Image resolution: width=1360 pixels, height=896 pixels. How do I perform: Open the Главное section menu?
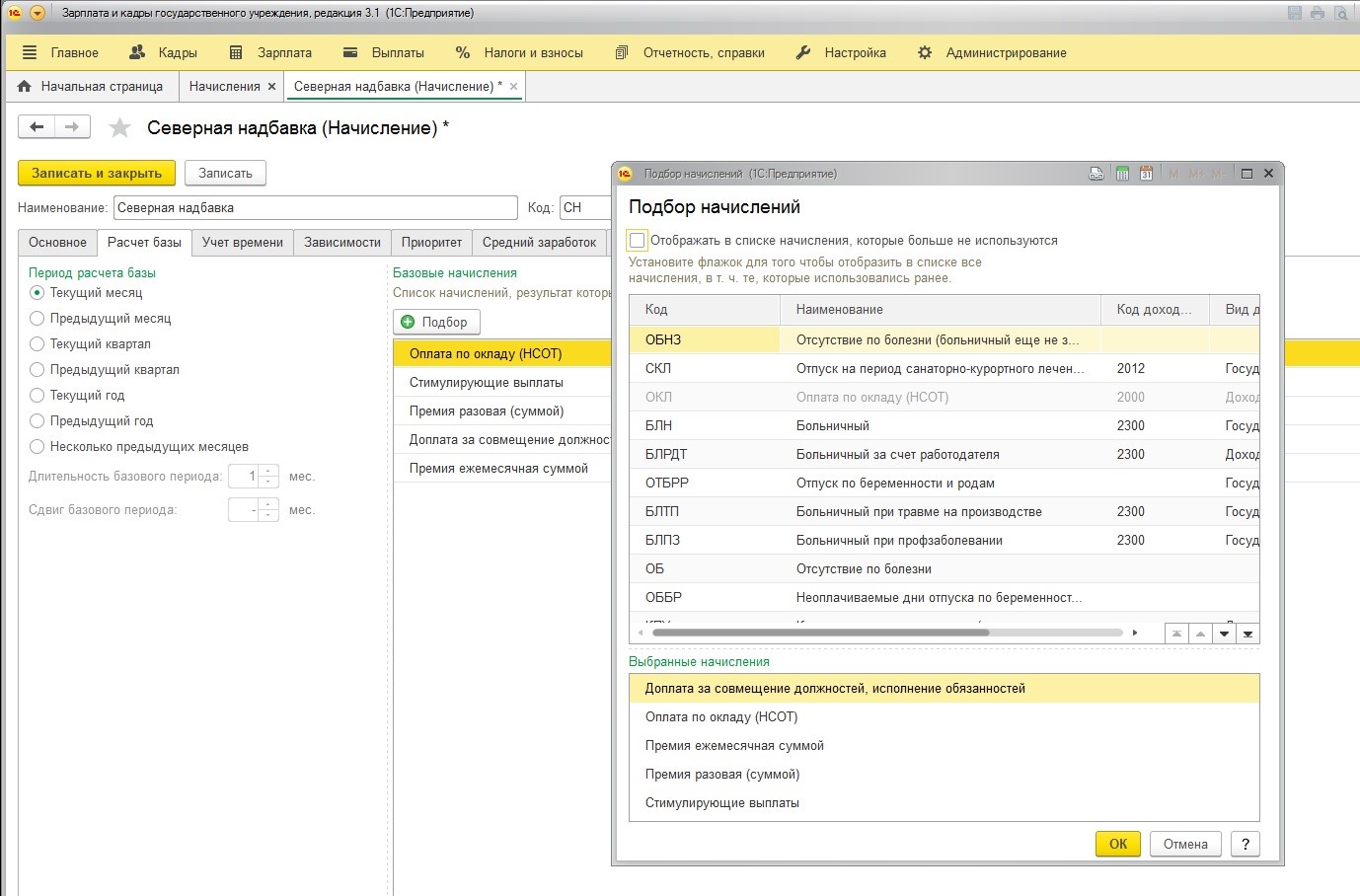[x=60, y=53]
